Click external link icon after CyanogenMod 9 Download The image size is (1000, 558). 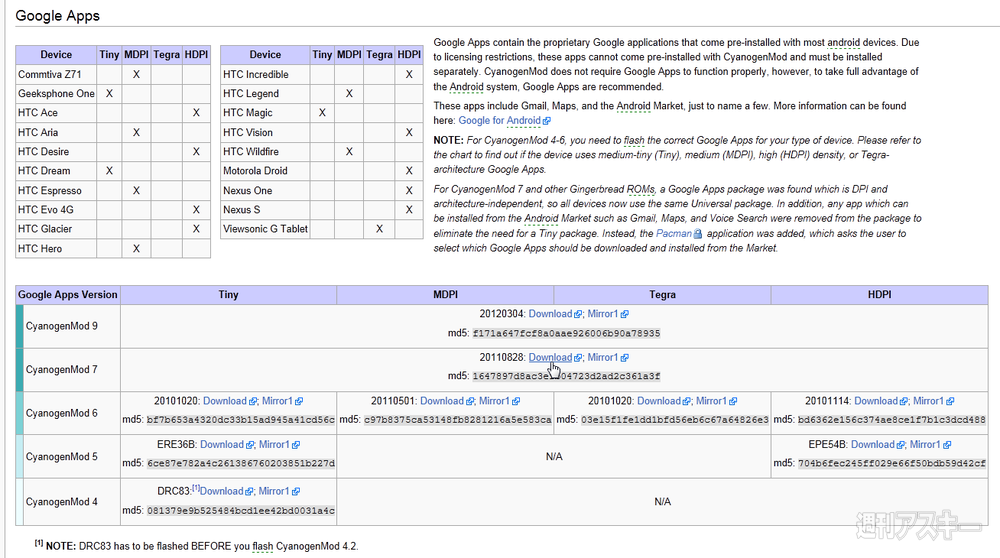pyautogui.click(x=579, y=314)
